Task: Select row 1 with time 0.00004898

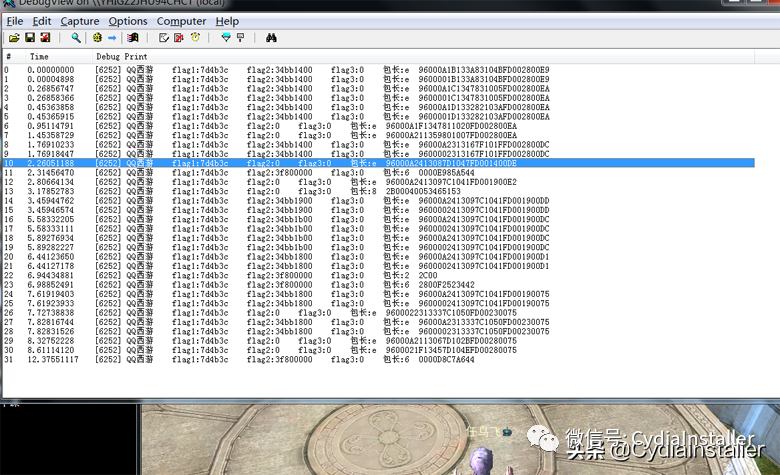Action: click(x=379, y=79)
